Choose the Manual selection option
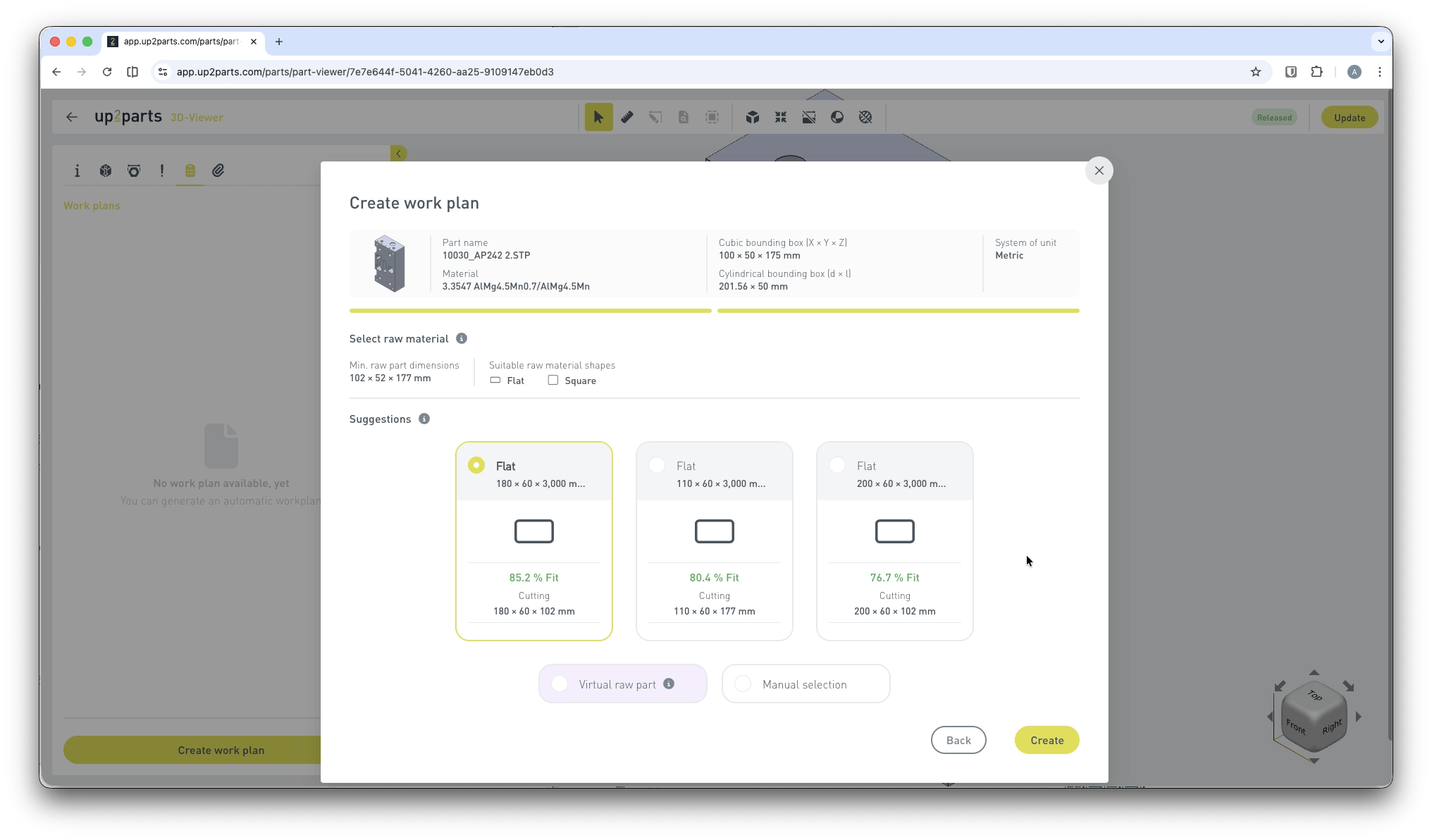This screenshot has width=1432, height=840. (x=743, y=684)
